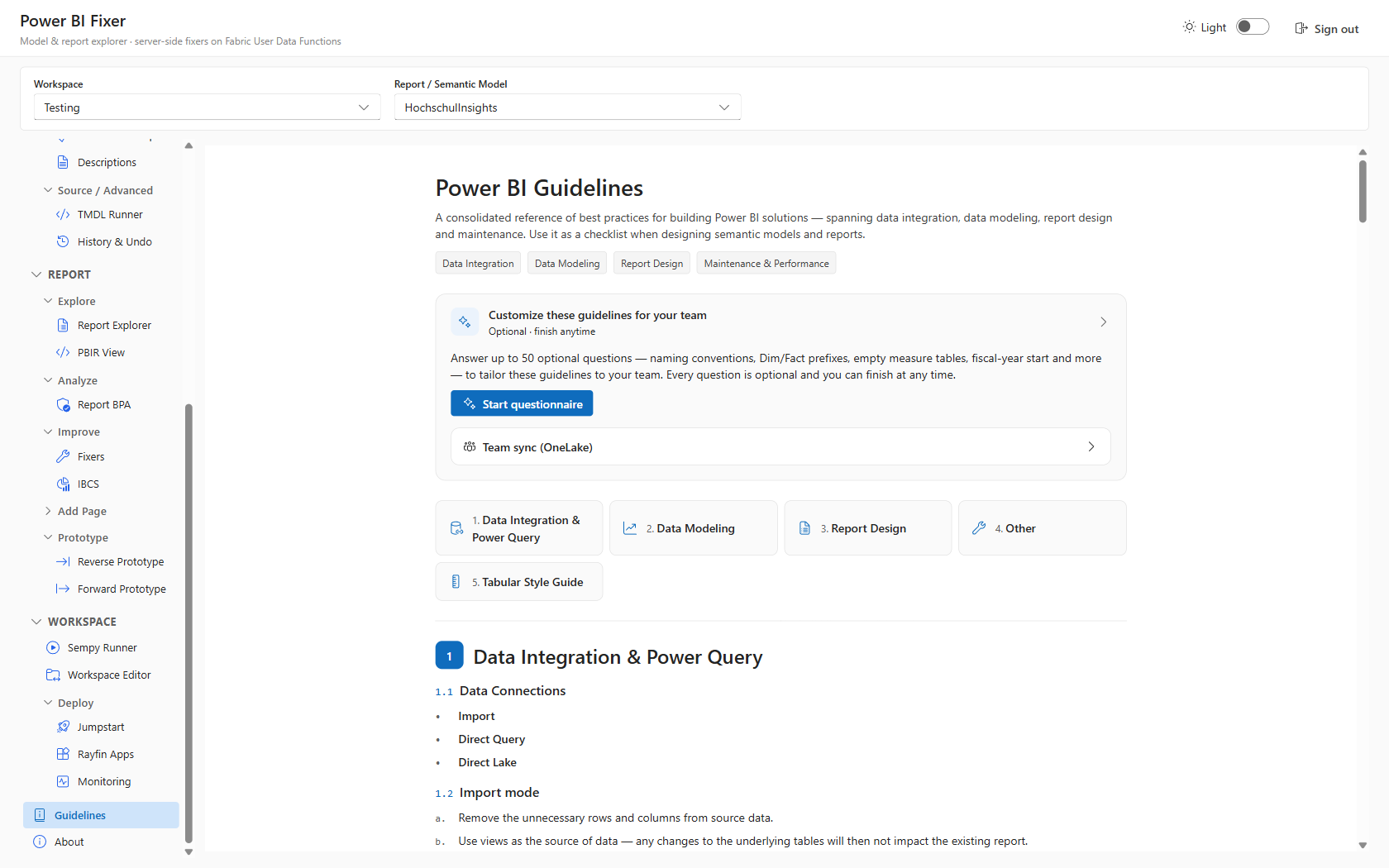Screen dimensions: 1389x868
Task: Click the "Direct Lake" bullet text
Action: point(487,762)
